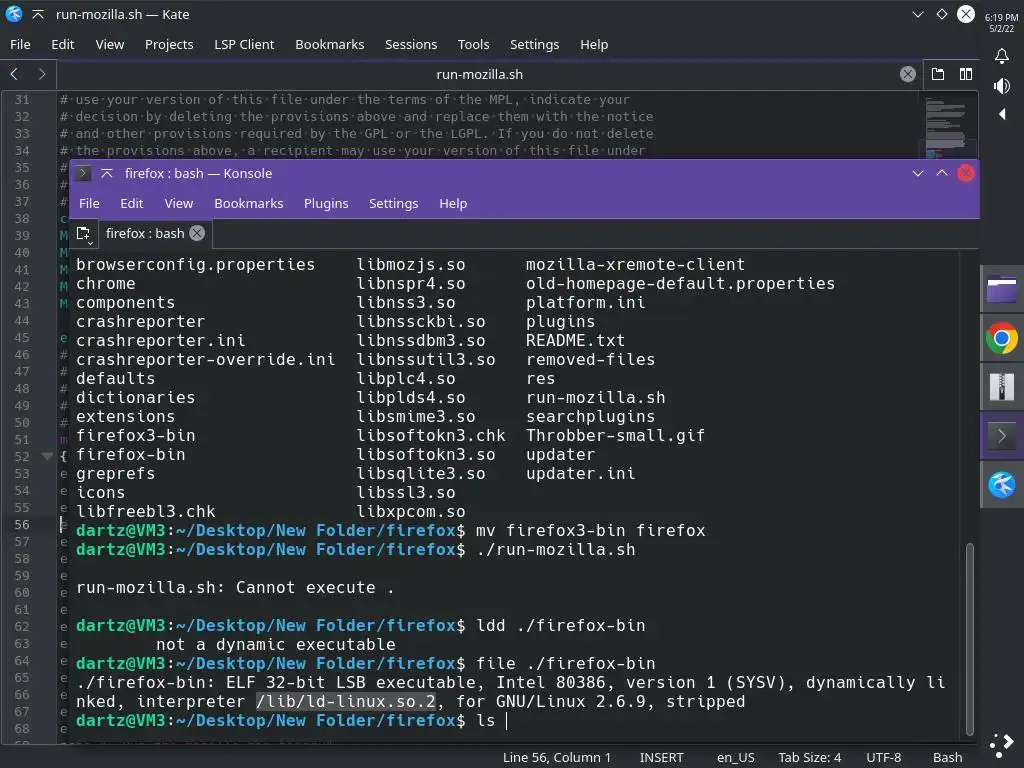Open the LSP Client menu

(244, 44)
